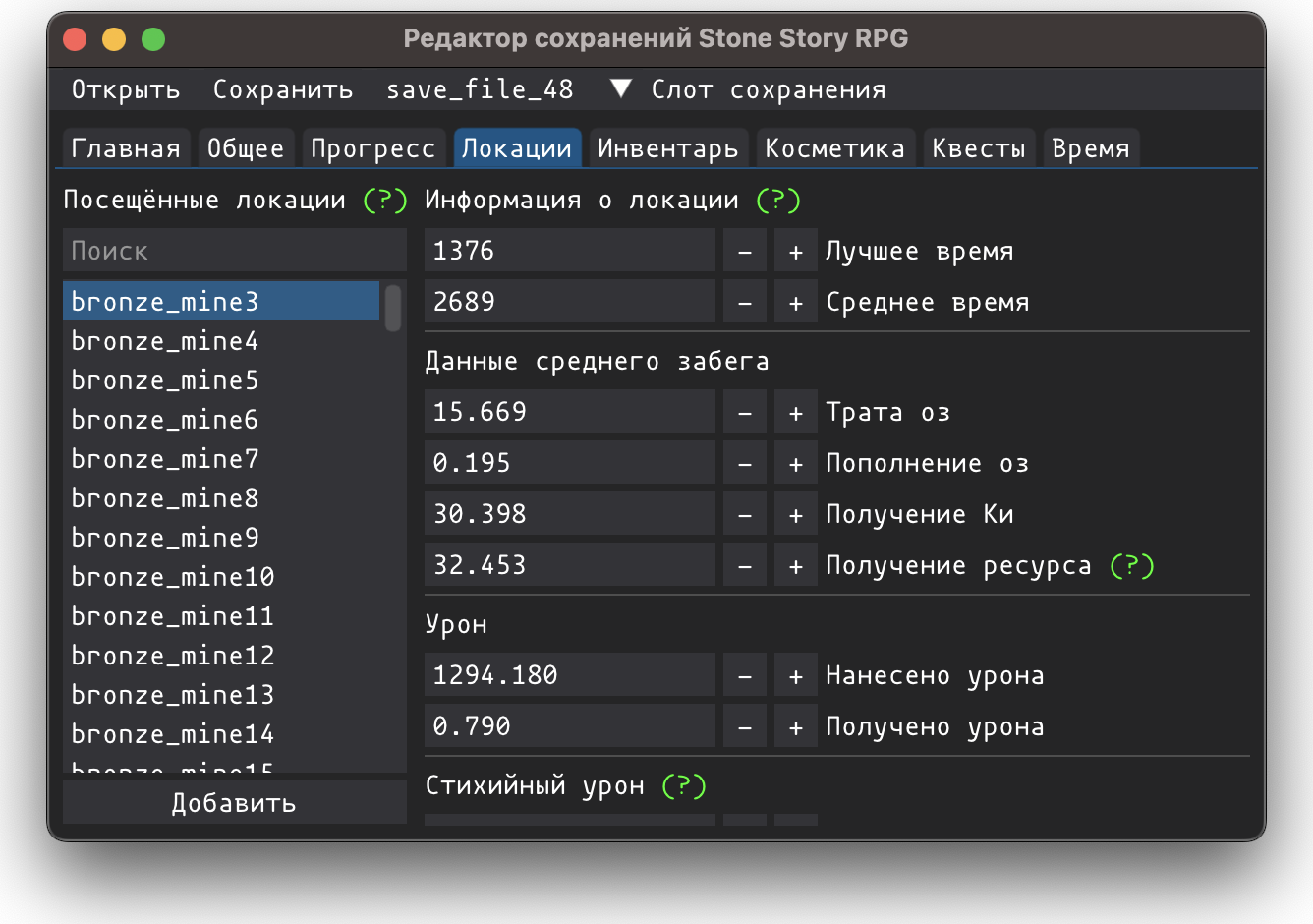Open the Открыть menu
This screenshot has height=924, width=1313.
click(126, 89)
